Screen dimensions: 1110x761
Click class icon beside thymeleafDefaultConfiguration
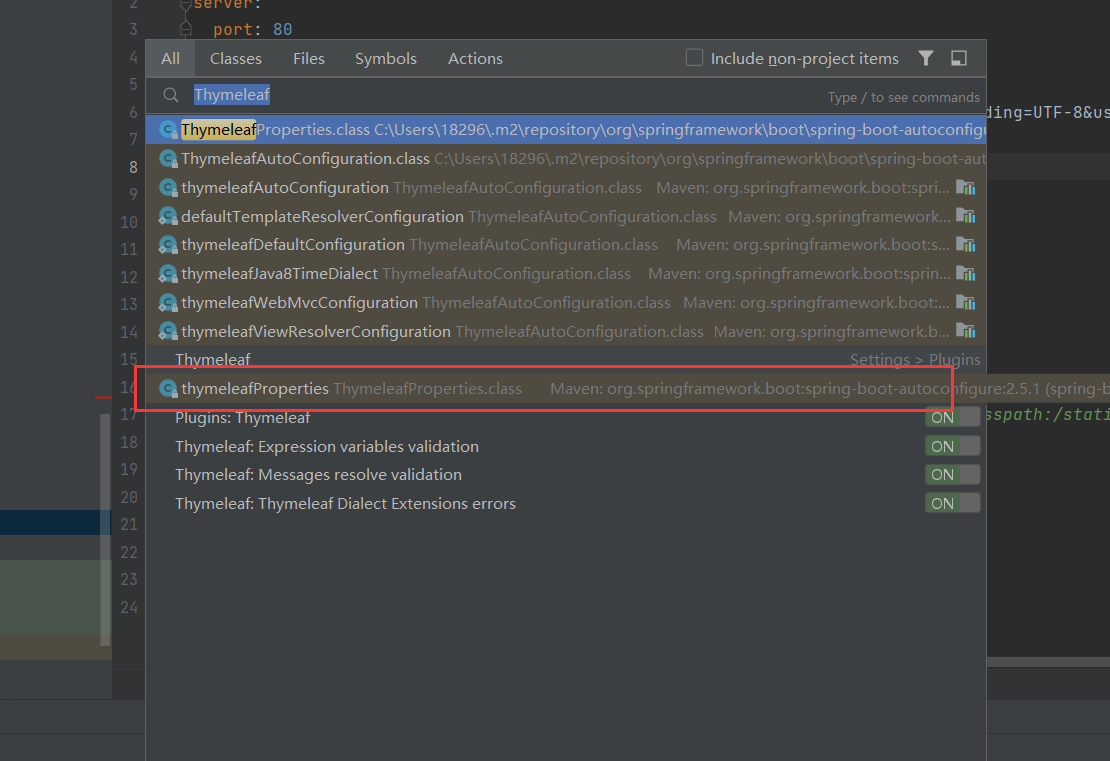tap(168, 245)
